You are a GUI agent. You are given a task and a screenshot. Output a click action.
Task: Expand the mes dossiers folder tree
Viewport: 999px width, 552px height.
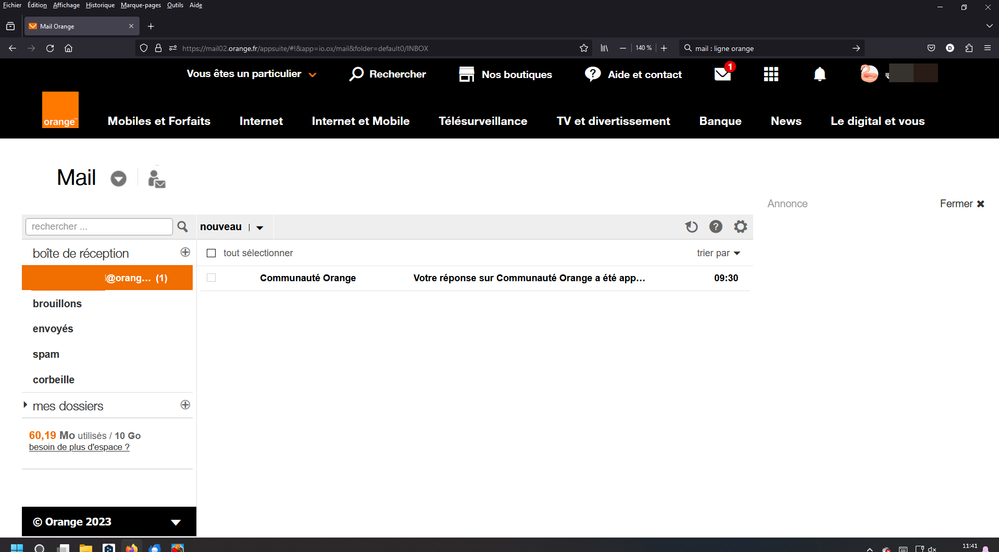25,406
